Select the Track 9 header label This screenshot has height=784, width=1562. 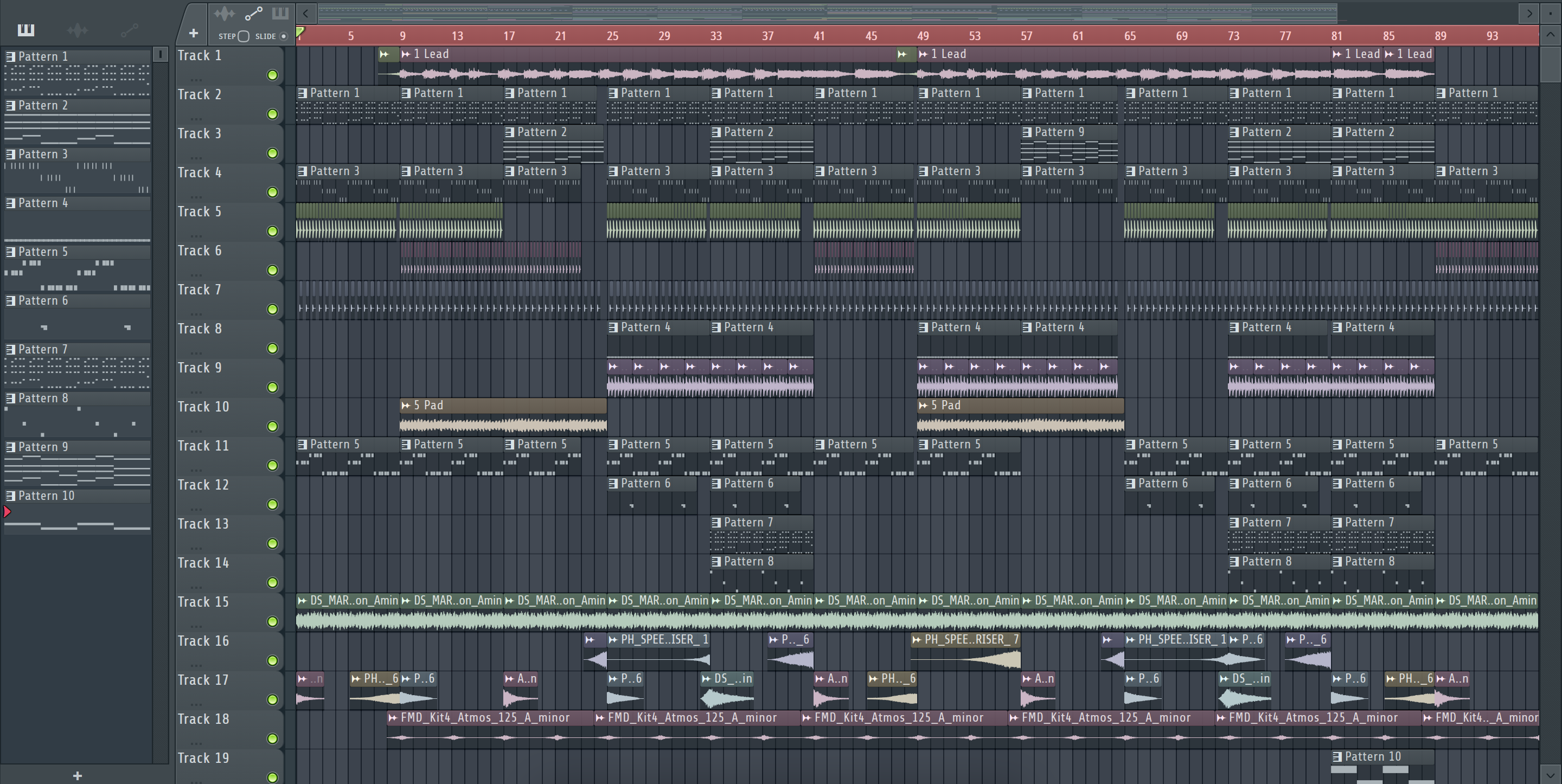pos(200,368)
